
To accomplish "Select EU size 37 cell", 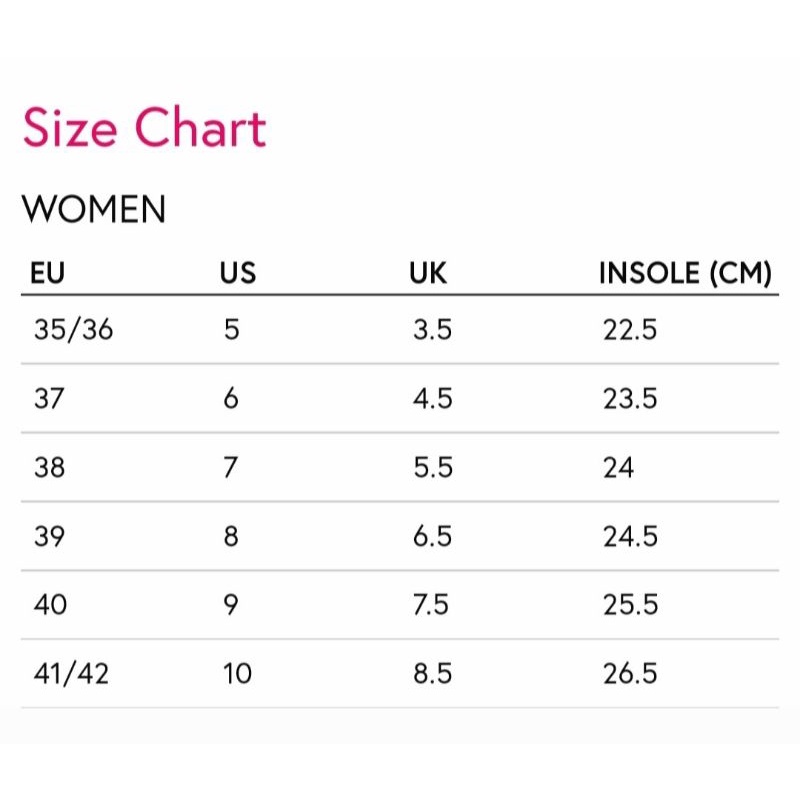I will pos(49,398).
